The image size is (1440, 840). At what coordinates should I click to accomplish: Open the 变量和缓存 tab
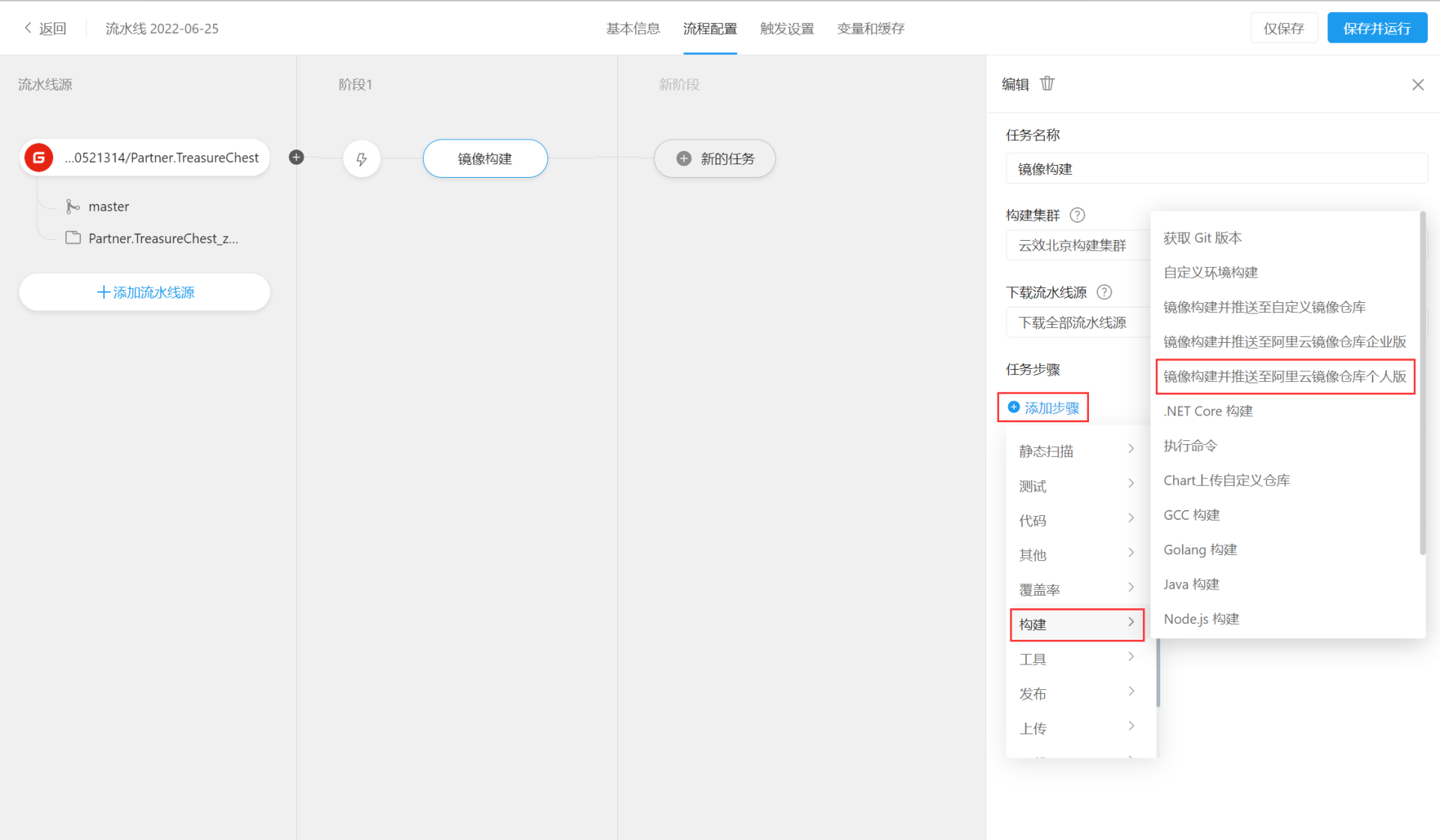(870, 28)
